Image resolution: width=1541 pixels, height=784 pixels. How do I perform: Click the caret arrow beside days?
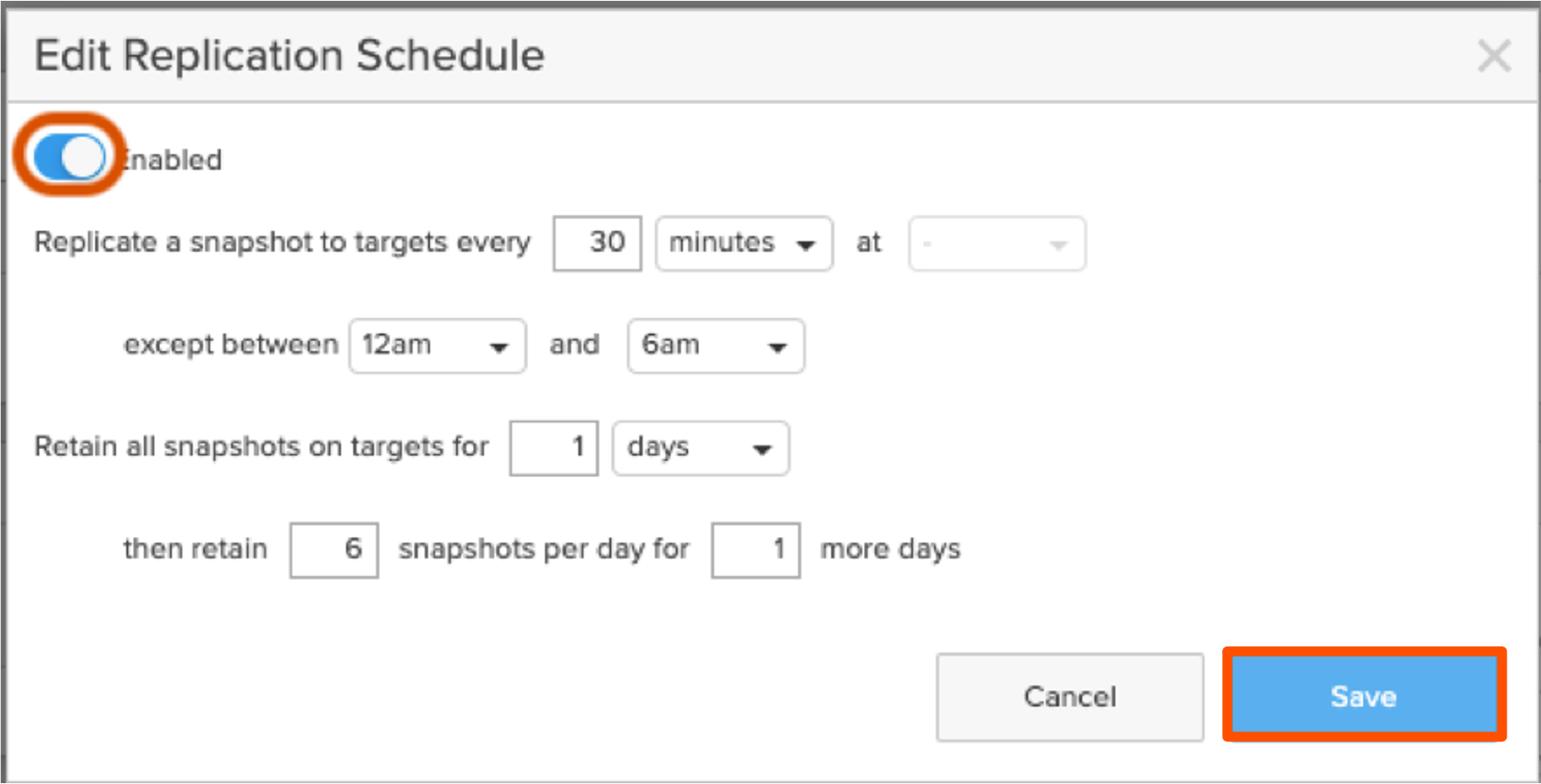[762, 450]
